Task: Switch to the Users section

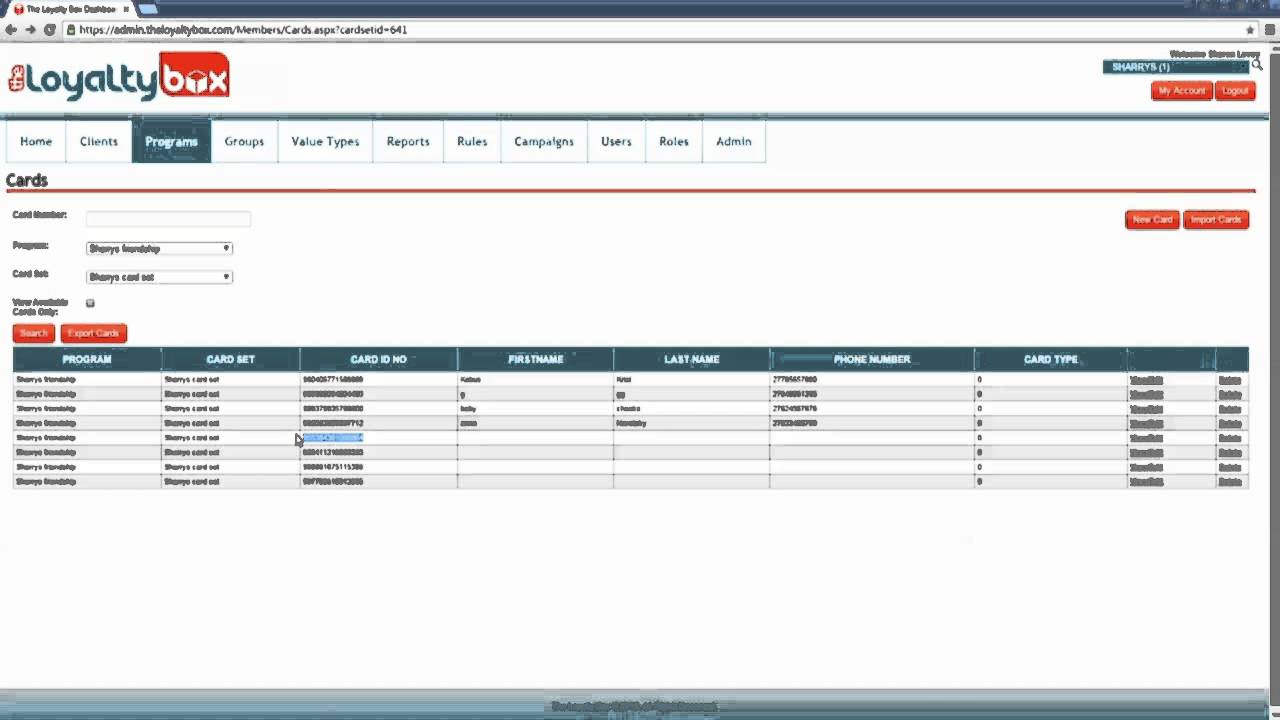Action: pyautogui.click(x=616, y=141)
